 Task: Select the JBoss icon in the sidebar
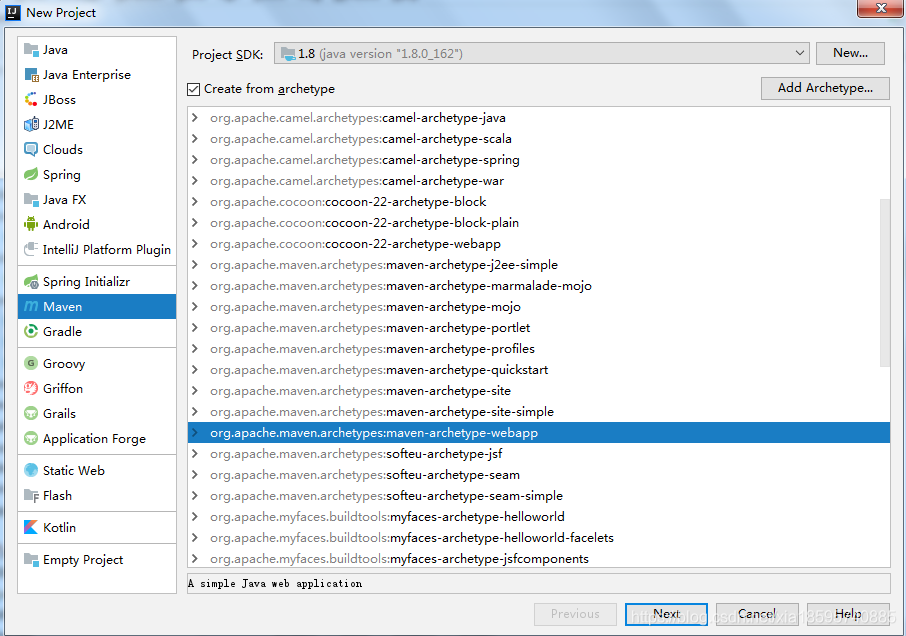(x=31, y=99)
